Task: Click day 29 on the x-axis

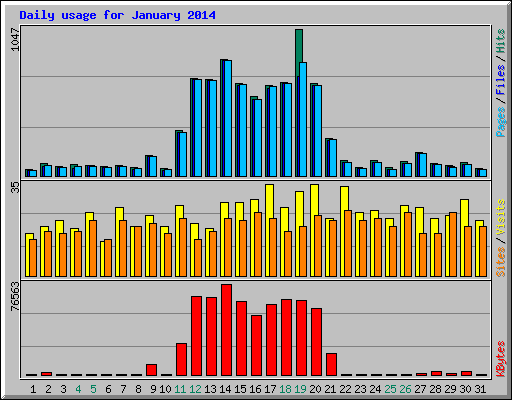Action: pos(450,389)
